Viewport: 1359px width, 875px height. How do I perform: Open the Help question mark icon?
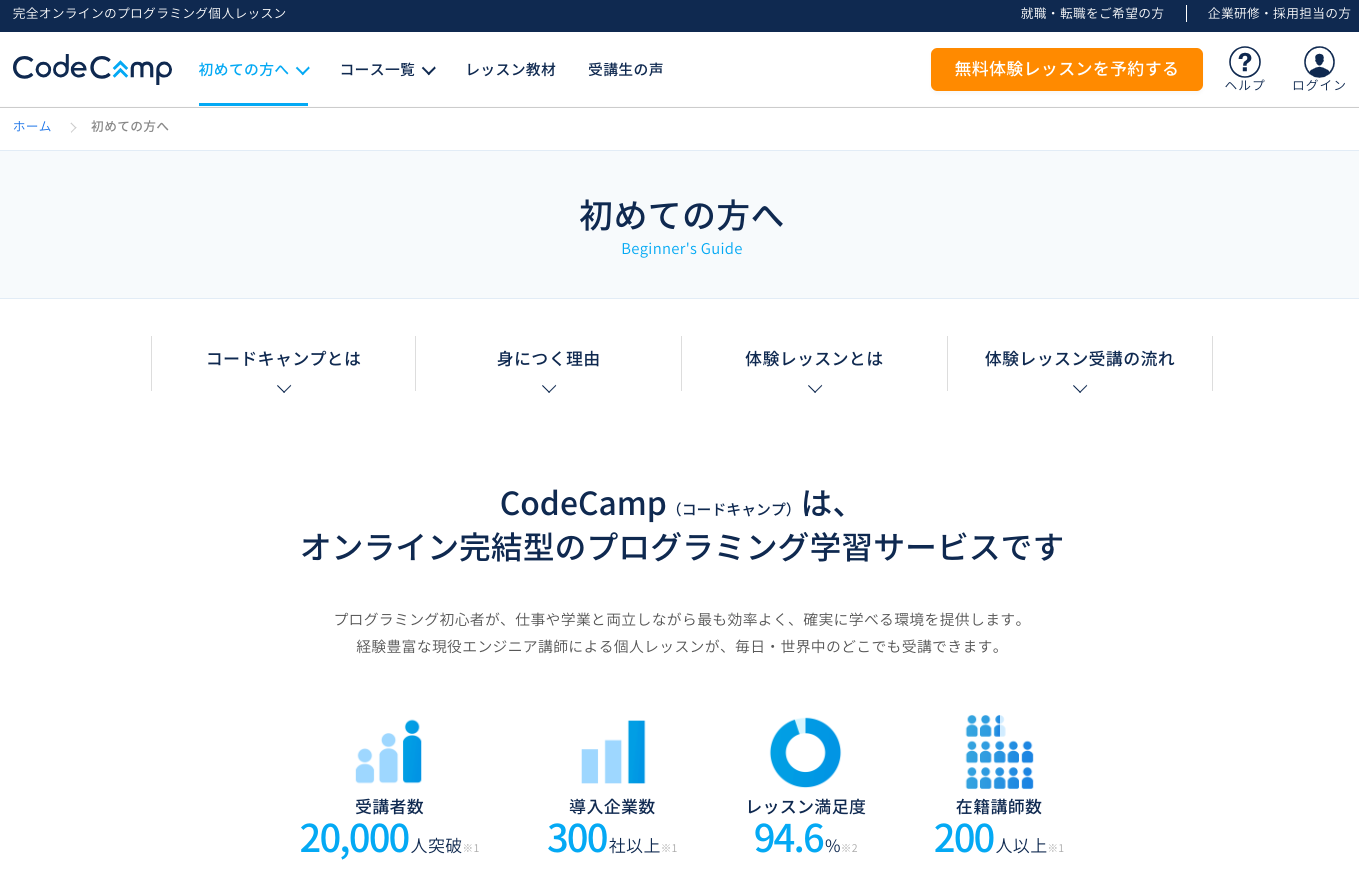(x=1244, y=62)
